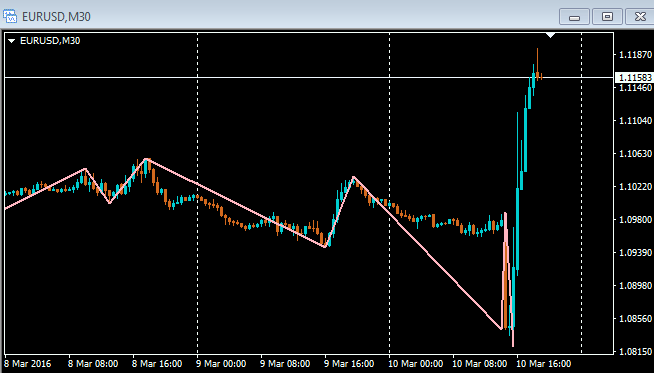Click price scale value 1.10220
654x373 pixels.
635,186
